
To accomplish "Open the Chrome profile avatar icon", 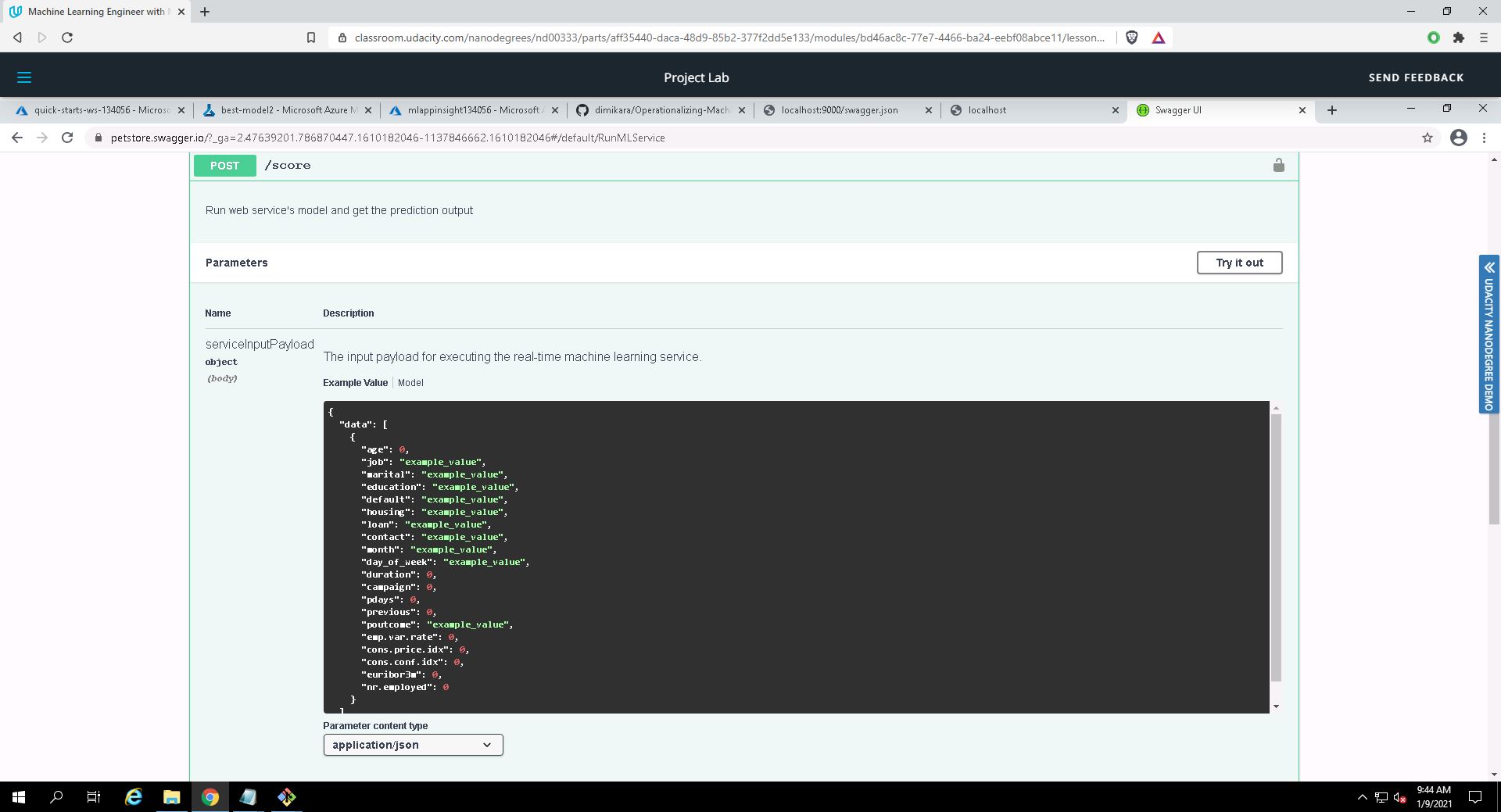I will [1458, 138].
